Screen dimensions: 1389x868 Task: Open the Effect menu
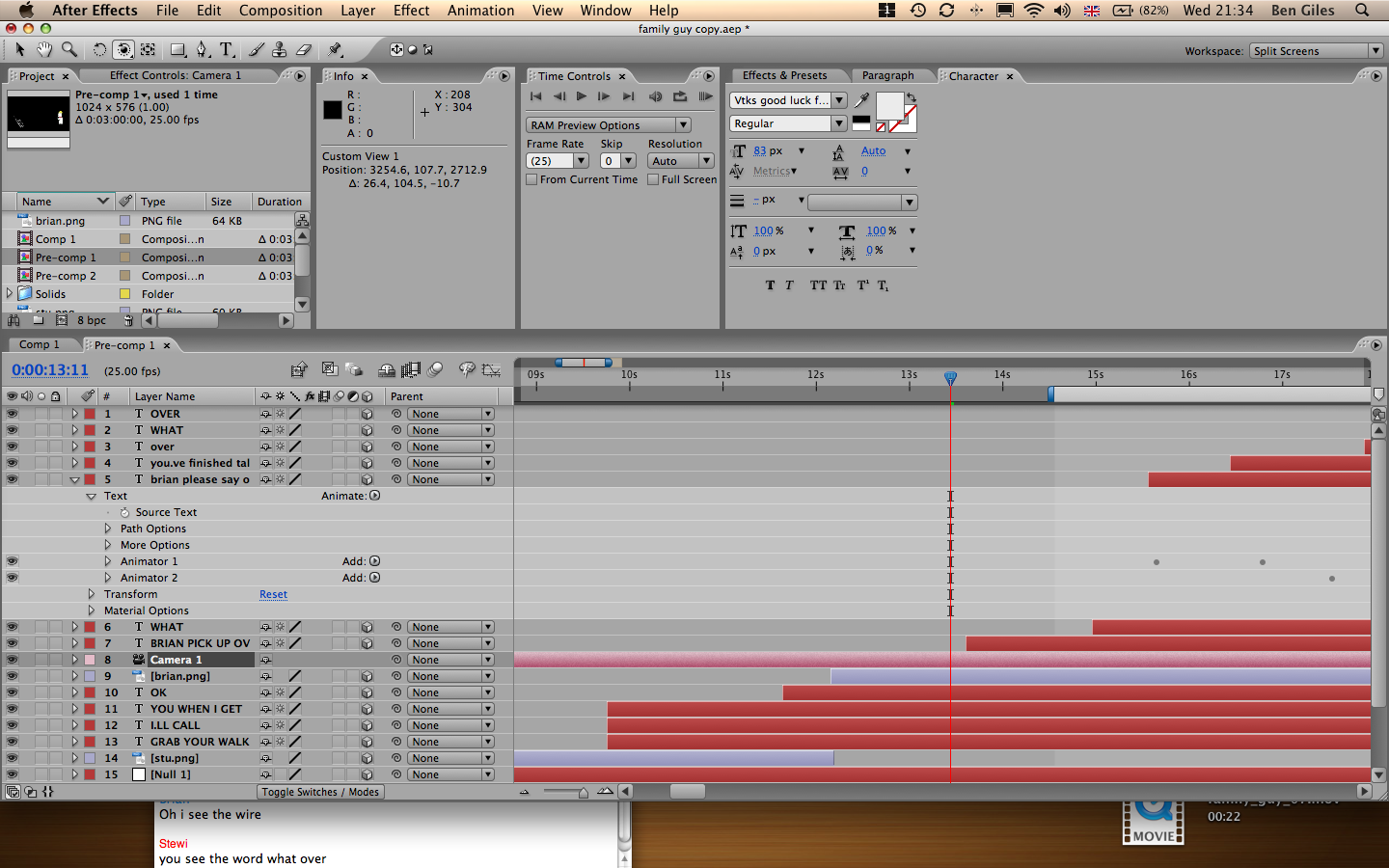pyautogui.click(x=411, y=10)
